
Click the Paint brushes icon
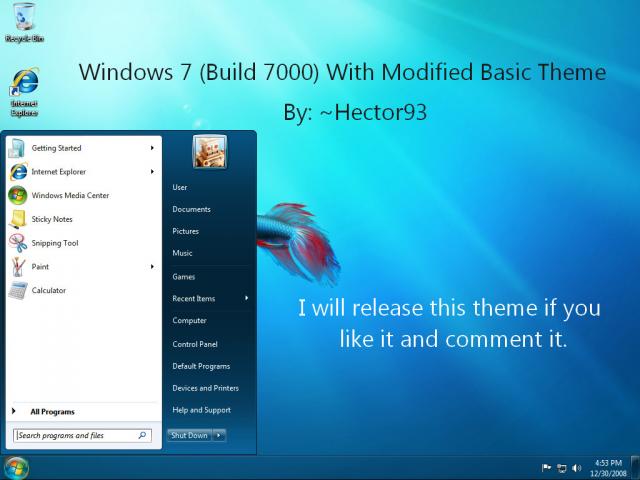[x=18, y=267]
